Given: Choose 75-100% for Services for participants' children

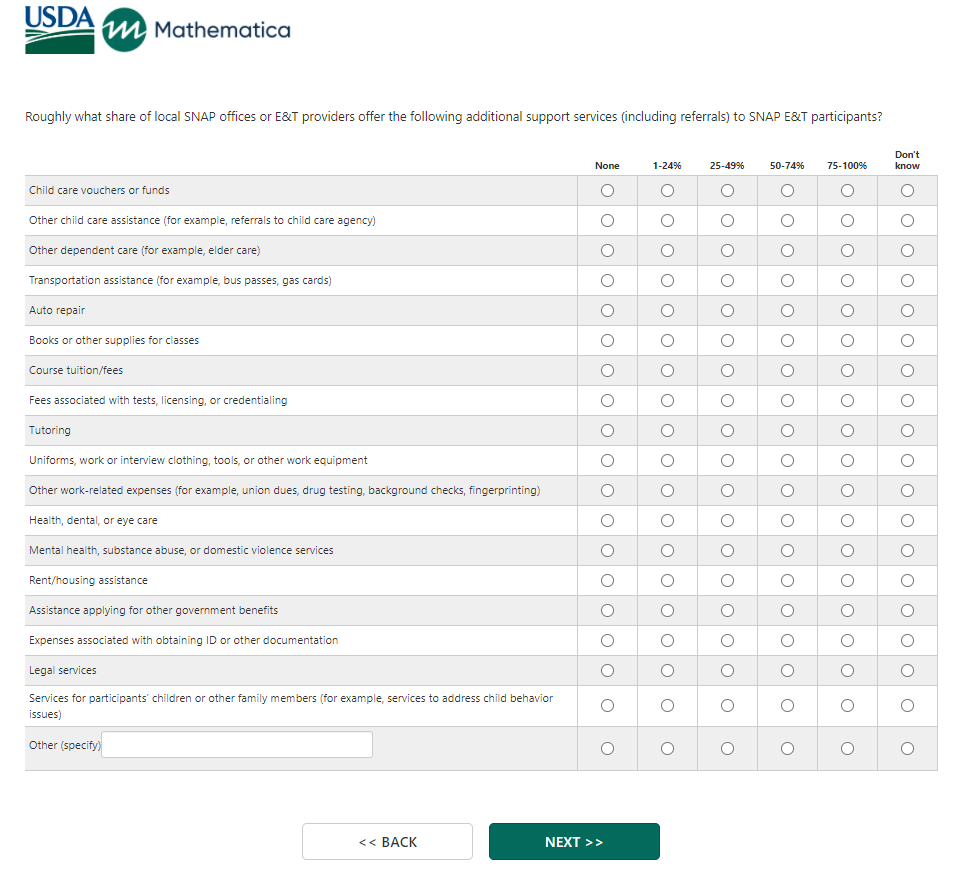Looking at the screenshot, I should [848, 706].
